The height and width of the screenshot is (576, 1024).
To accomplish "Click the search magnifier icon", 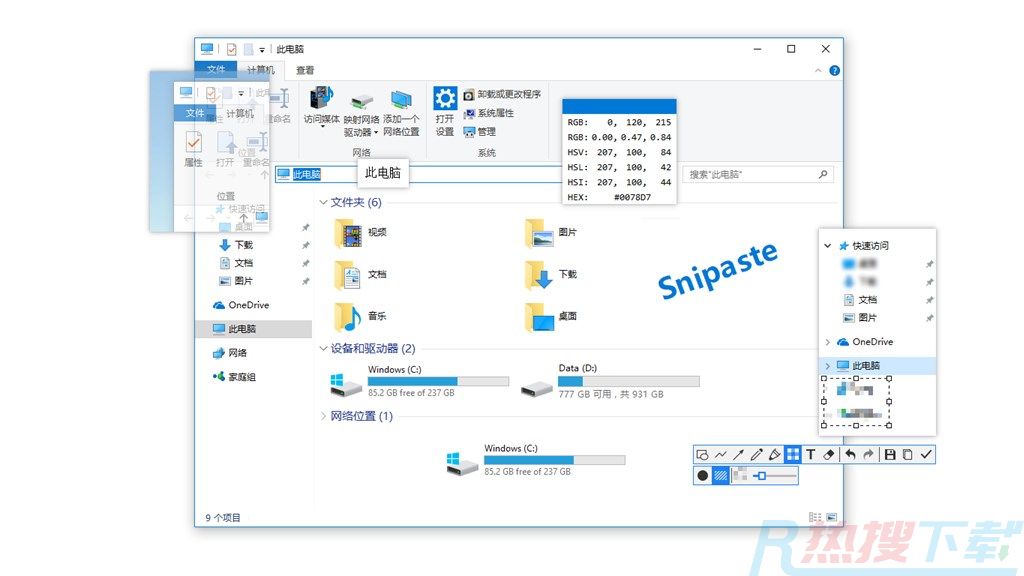I will tap(823, 174).
